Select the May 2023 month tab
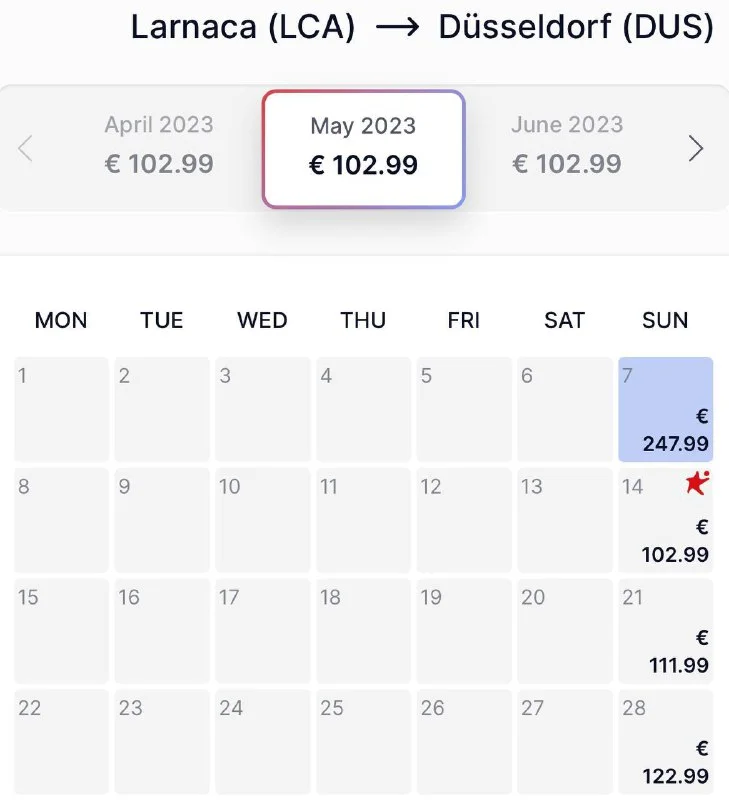Viewport: 729px width, 800px height. tap(363, 146)
